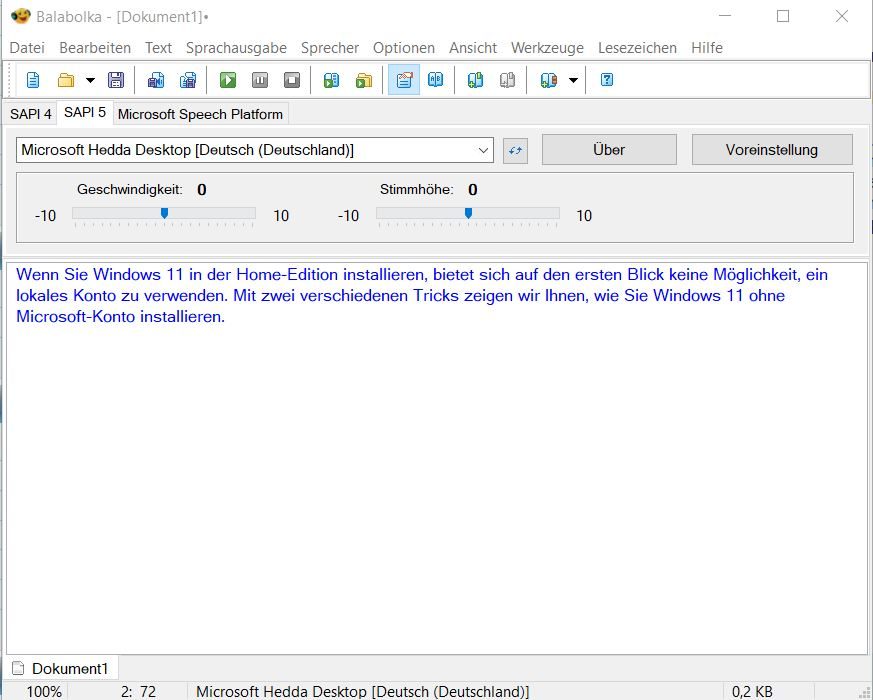Click the open file folder icon
Screen dimensions: 873x700
66,80
